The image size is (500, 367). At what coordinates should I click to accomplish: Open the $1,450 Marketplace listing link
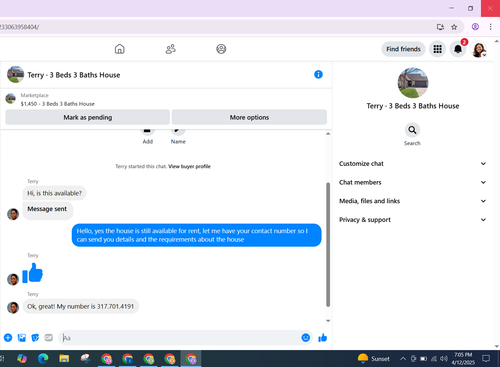(x=57, y=104)
